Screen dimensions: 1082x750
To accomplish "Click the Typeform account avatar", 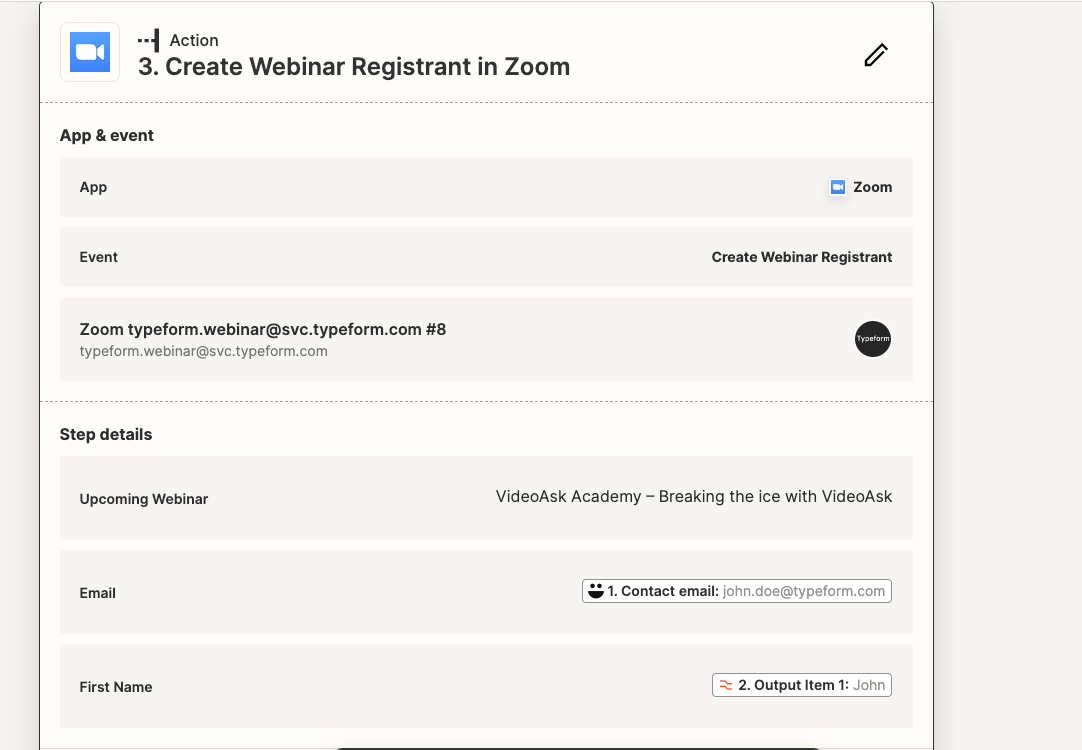I will 873,339.
